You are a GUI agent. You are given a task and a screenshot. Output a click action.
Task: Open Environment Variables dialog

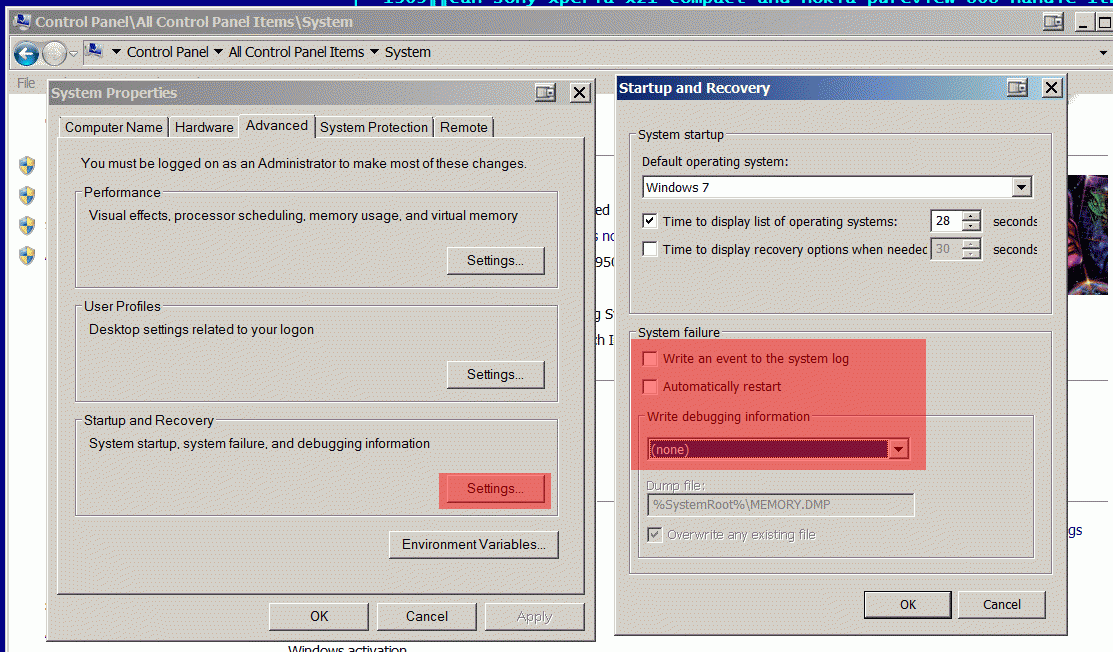(473, 545)
